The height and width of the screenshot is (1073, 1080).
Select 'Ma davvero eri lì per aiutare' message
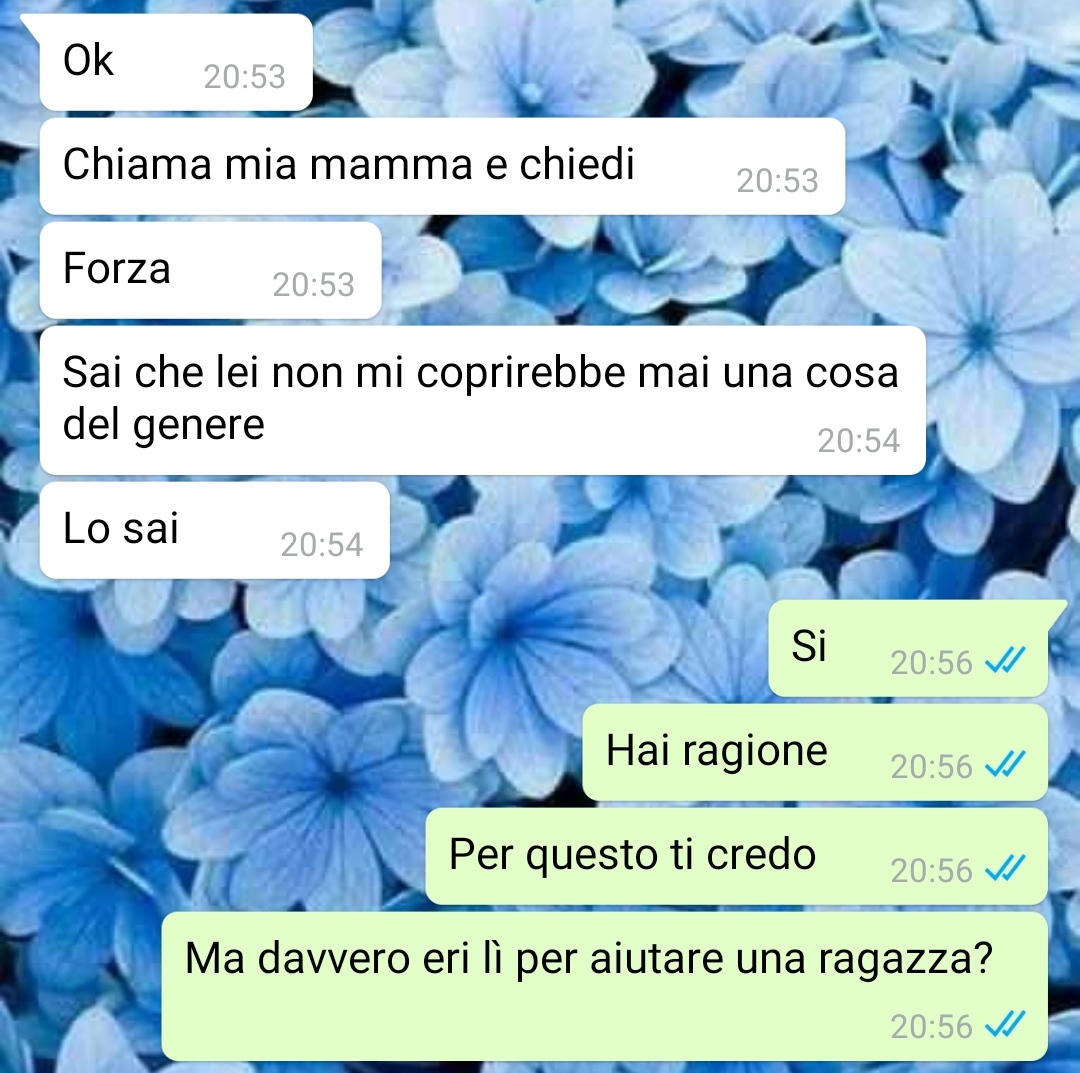605,987
